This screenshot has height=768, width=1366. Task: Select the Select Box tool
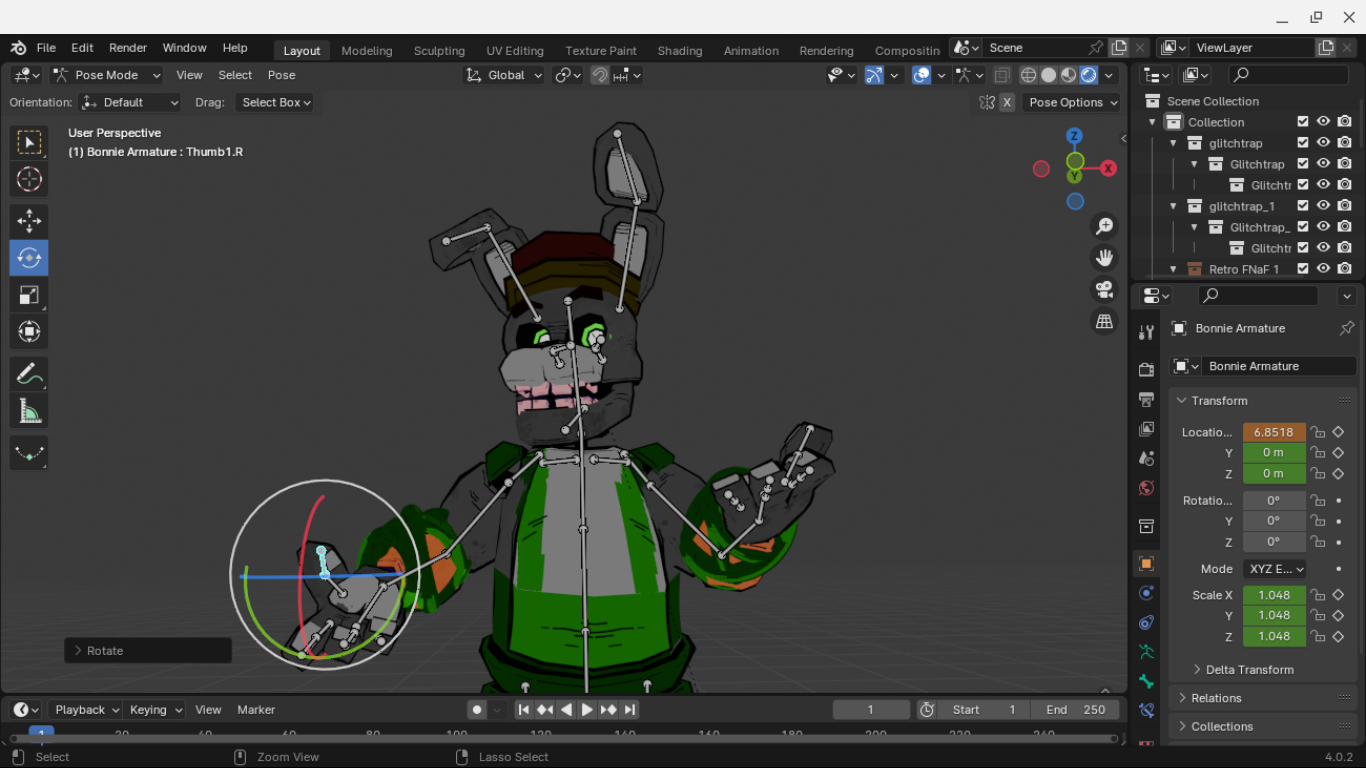tap(29, 142)
